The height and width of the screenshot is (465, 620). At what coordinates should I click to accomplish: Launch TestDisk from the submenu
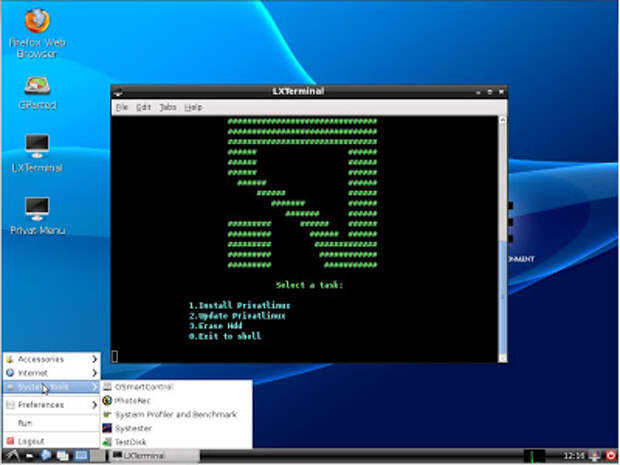(177, 442)
